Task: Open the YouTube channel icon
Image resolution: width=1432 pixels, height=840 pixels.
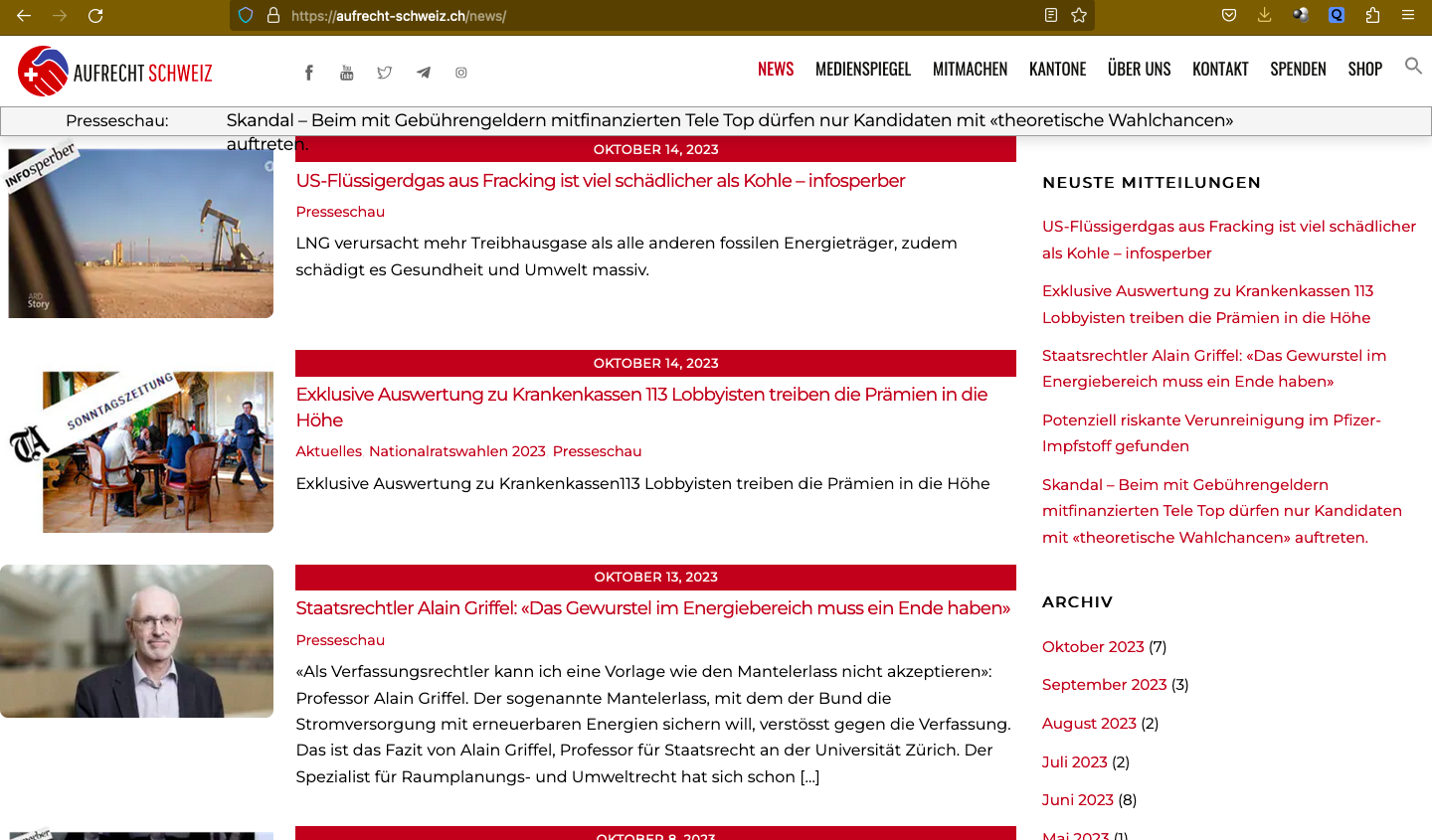Action: pos(347,73)
